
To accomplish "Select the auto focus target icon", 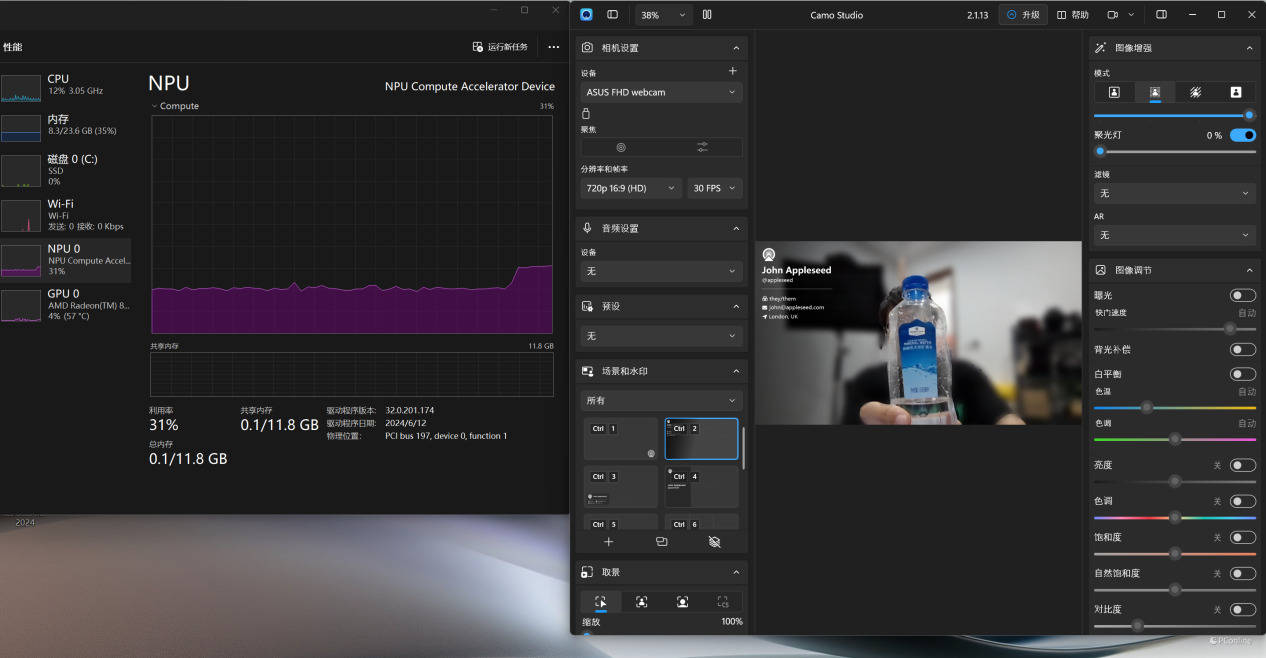I will [621, 147].
